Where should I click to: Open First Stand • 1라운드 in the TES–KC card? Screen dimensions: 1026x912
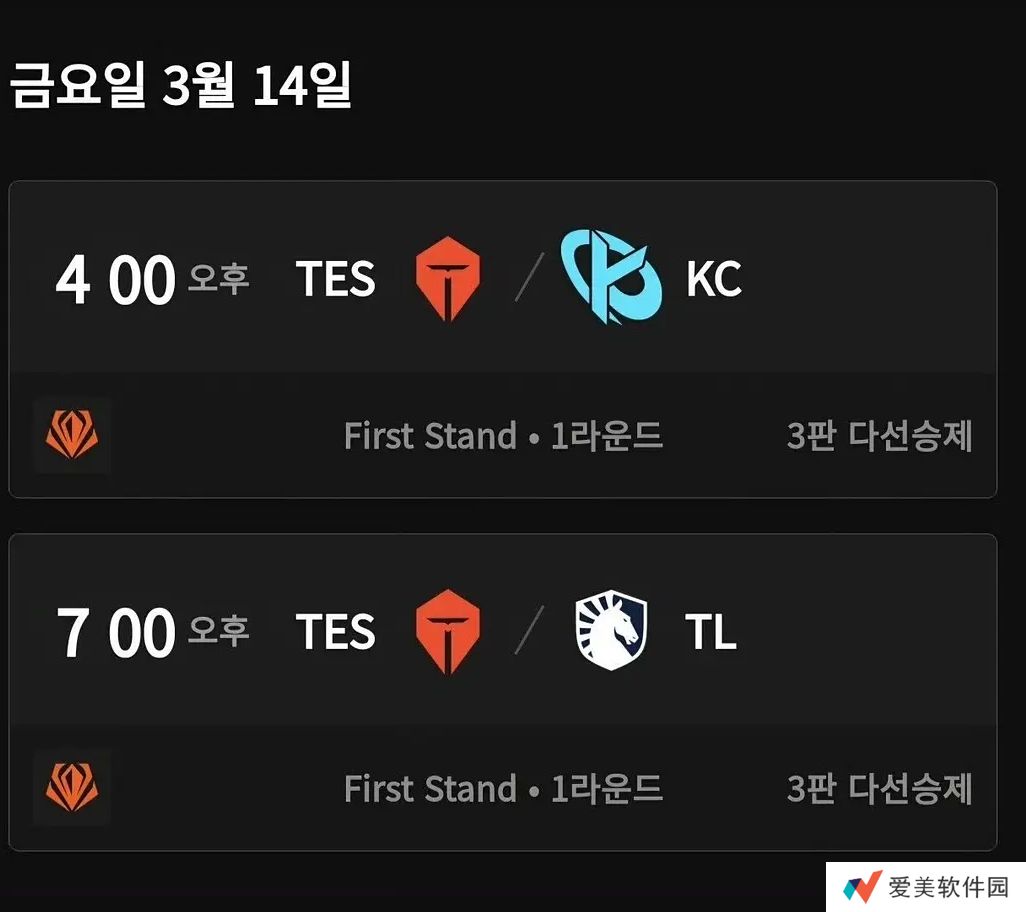point(503,436)
